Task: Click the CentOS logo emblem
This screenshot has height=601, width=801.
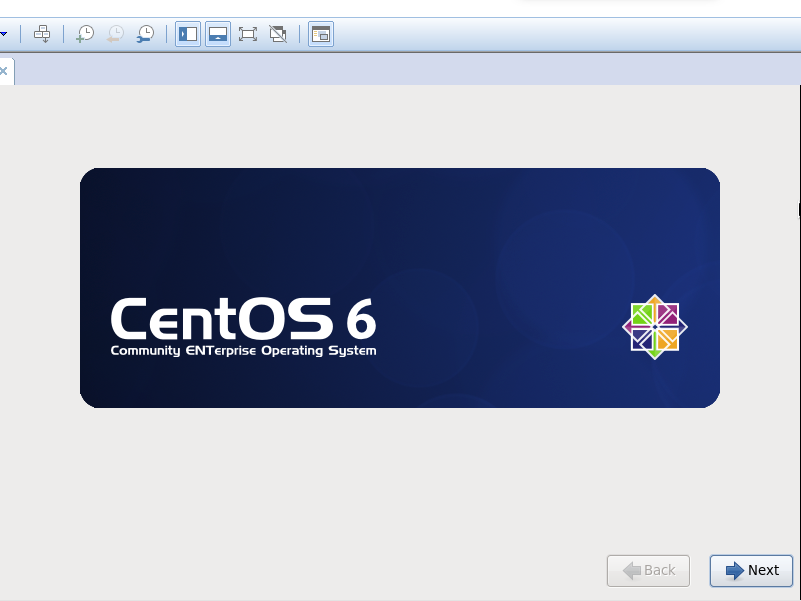Action: [x=655, y=327]
